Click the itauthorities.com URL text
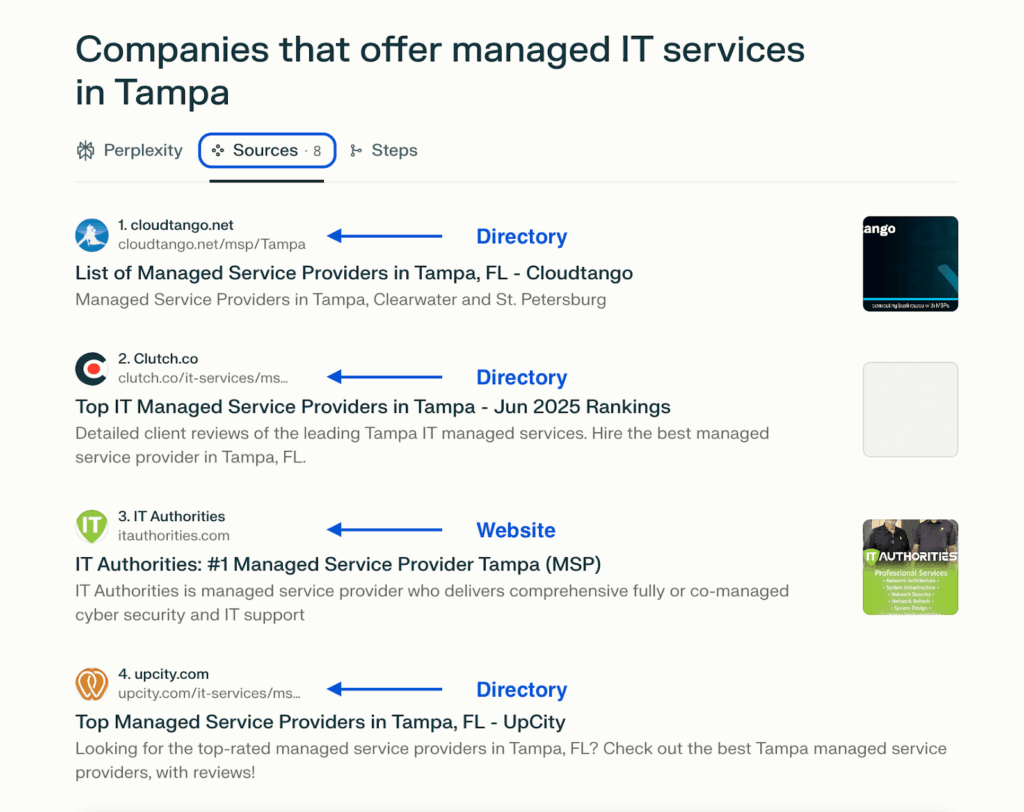1024x812 pixels. click(x=174, y=536)
